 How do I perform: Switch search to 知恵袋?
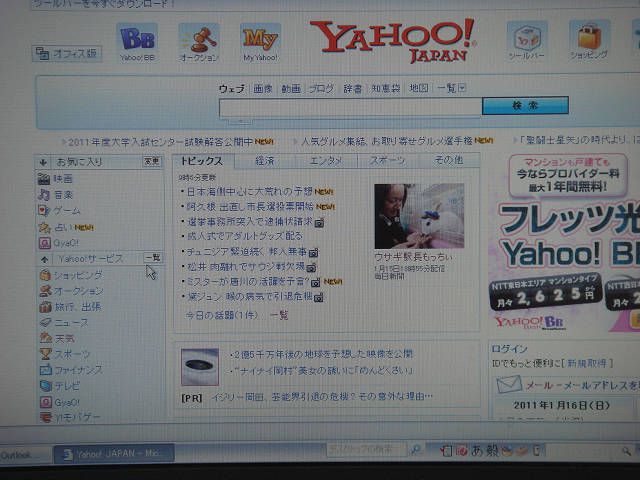tap(386, 88)
